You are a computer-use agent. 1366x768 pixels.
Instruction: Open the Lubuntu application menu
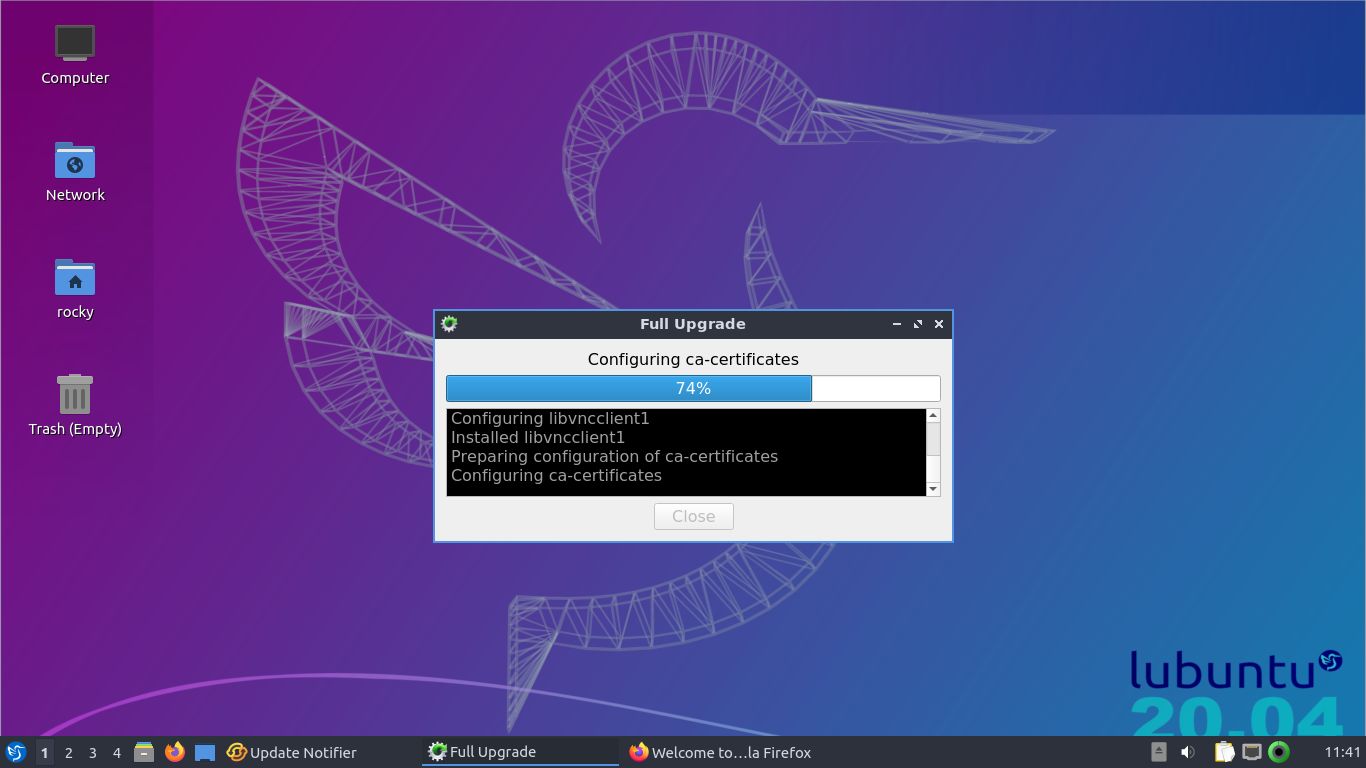coord(16,752)
